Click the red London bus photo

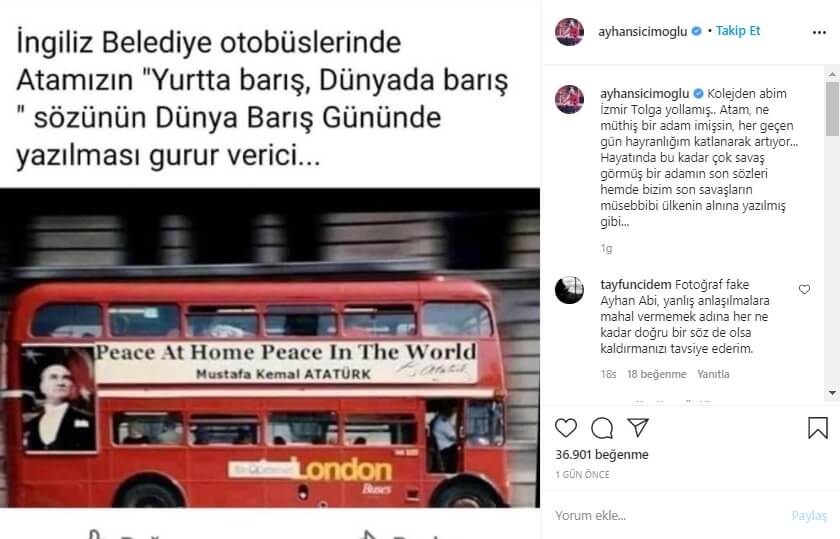coord(270,348)
